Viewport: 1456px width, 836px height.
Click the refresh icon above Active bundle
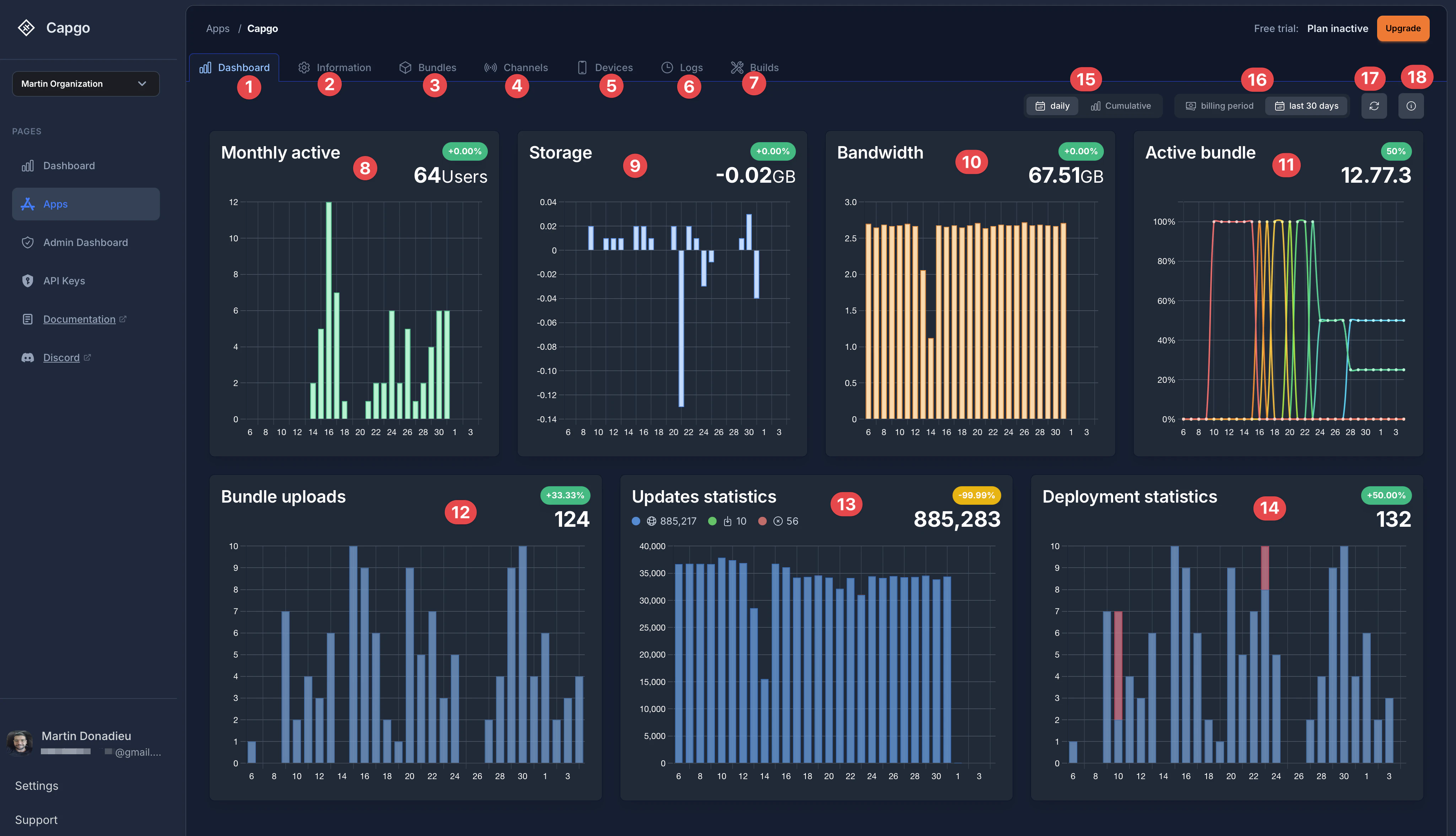(1374, 105)
